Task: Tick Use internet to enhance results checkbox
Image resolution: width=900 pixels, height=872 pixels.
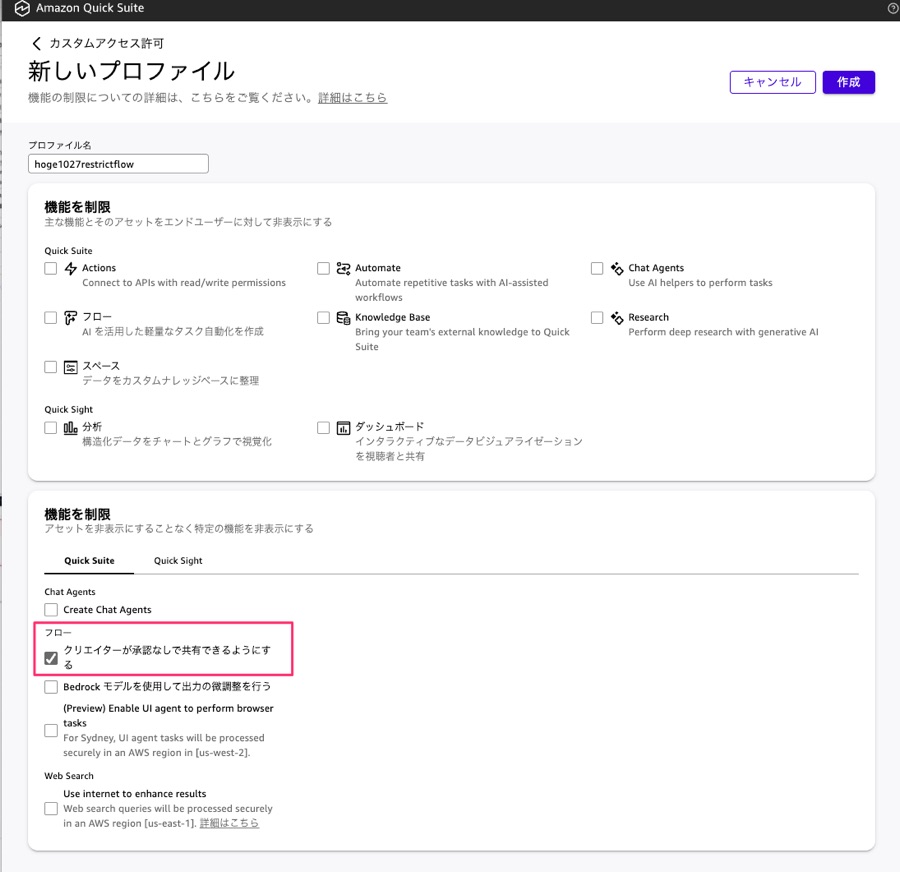Action: pos(51,808)
